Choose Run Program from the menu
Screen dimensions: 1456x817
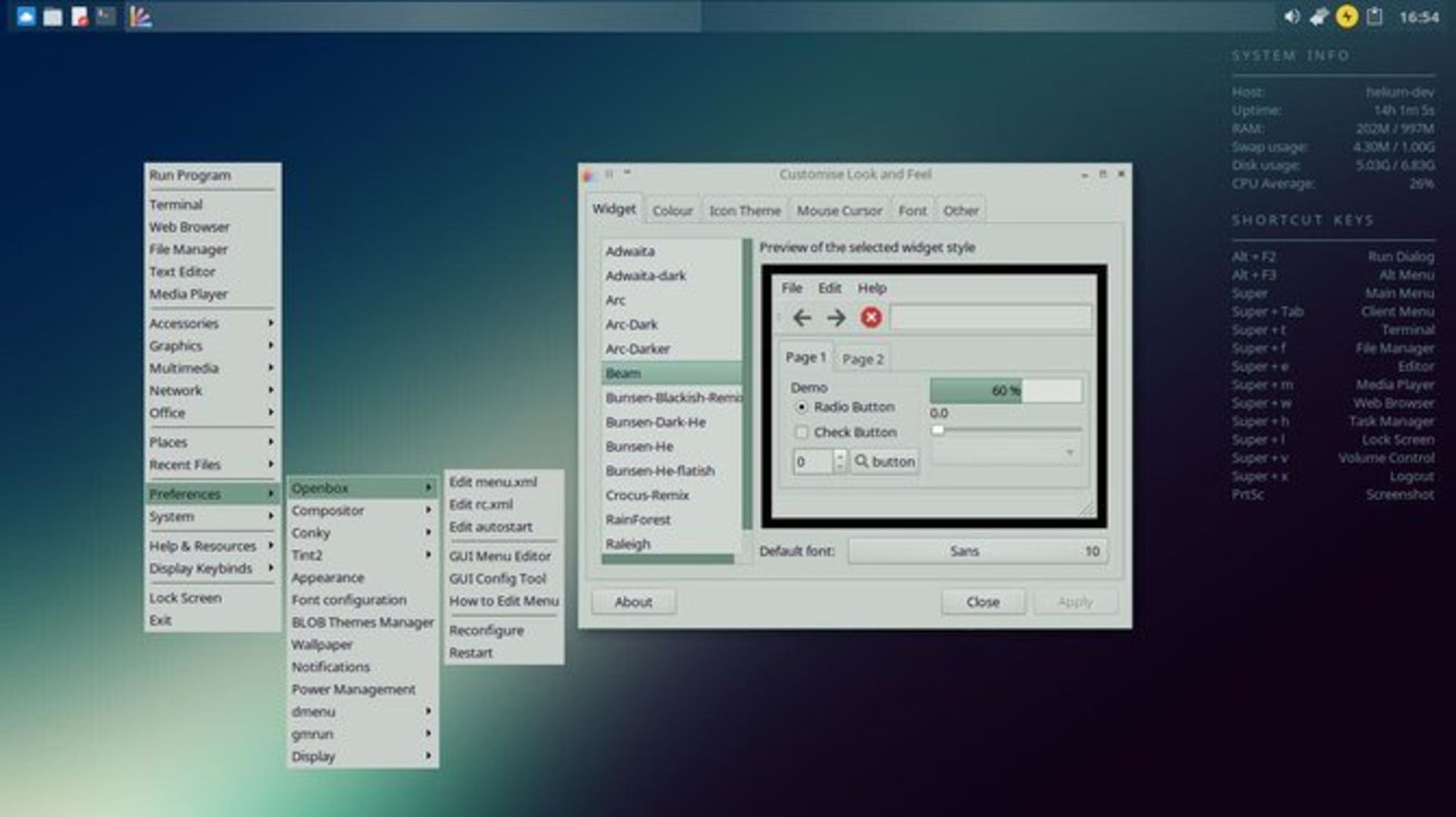[x=211, y=175]
